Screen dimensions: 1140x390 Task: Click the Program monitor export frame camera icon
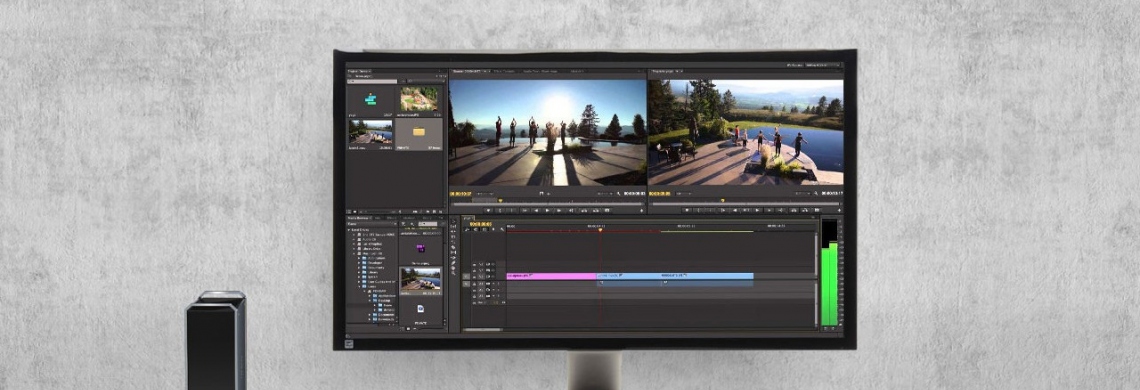tap(816, 210)
